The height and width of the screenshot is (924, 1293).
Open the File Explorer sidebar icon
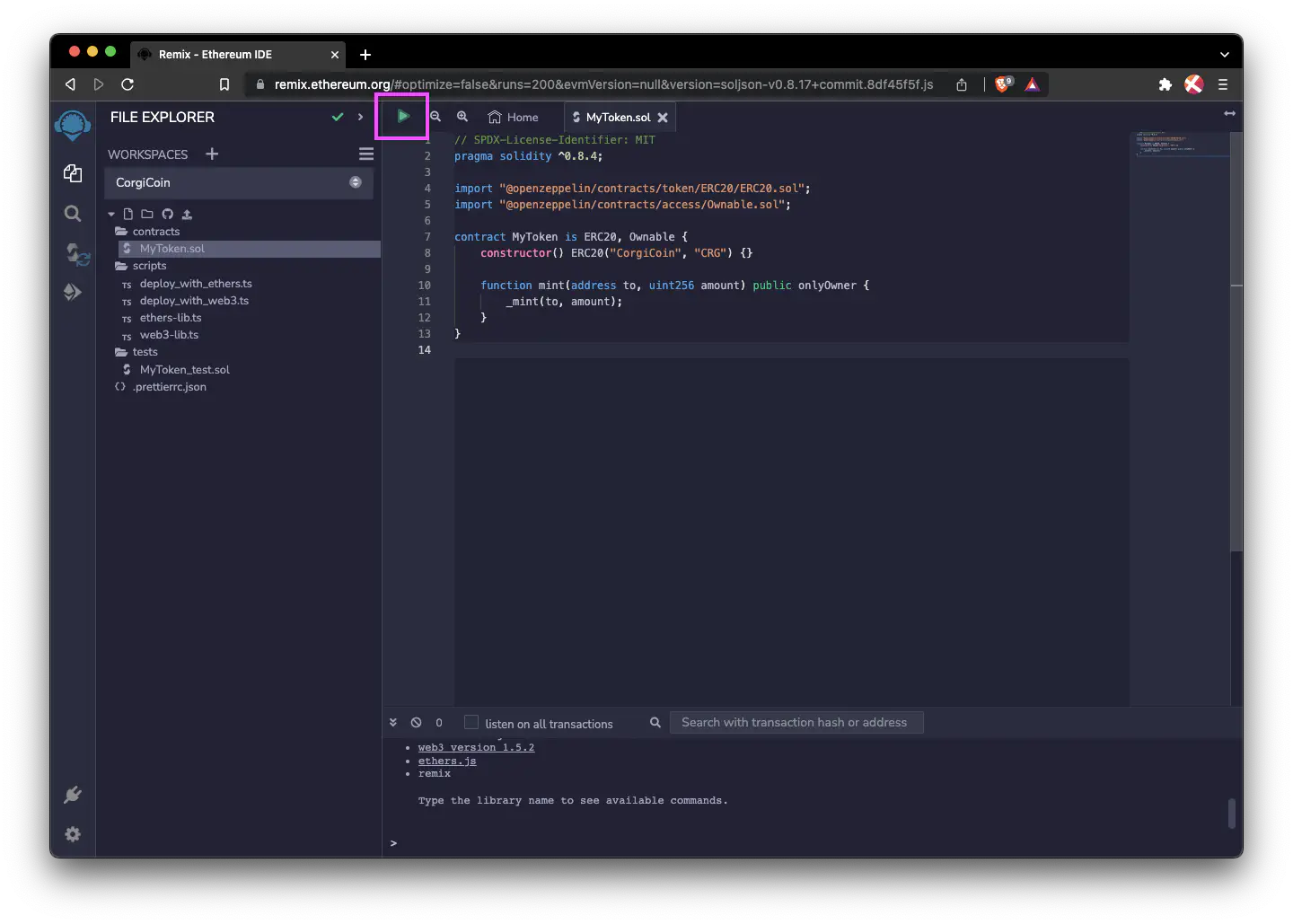[x=73, y=173]
